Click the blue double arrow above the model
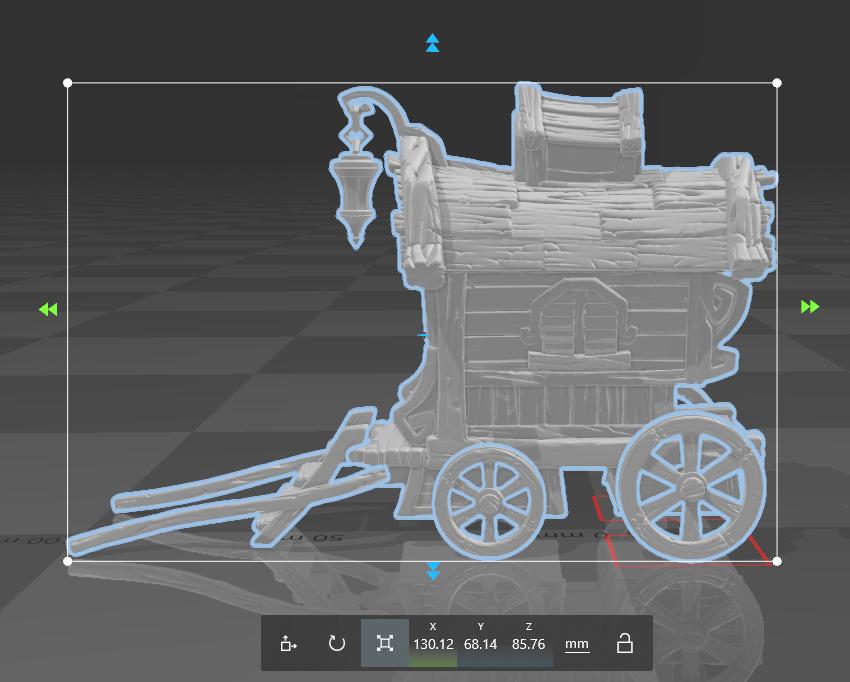850x682 pixels. tap(432, 43)
